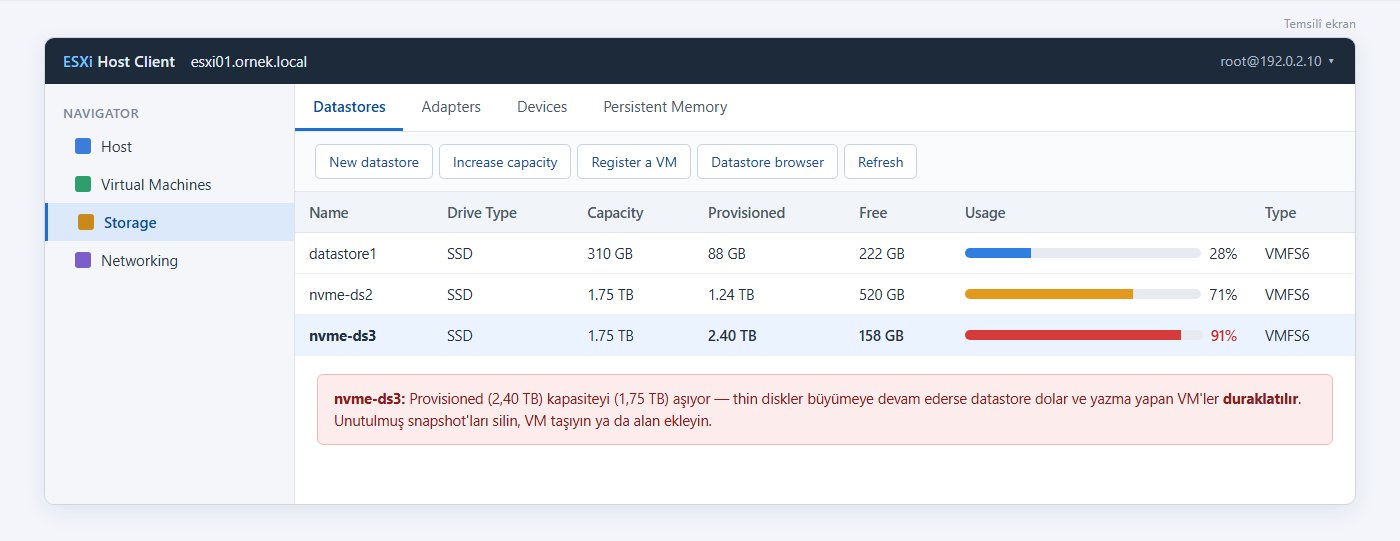Click the green Virtual Machines icon
The height and width of the screenshot is (541, 1400).
pos(83,185)
